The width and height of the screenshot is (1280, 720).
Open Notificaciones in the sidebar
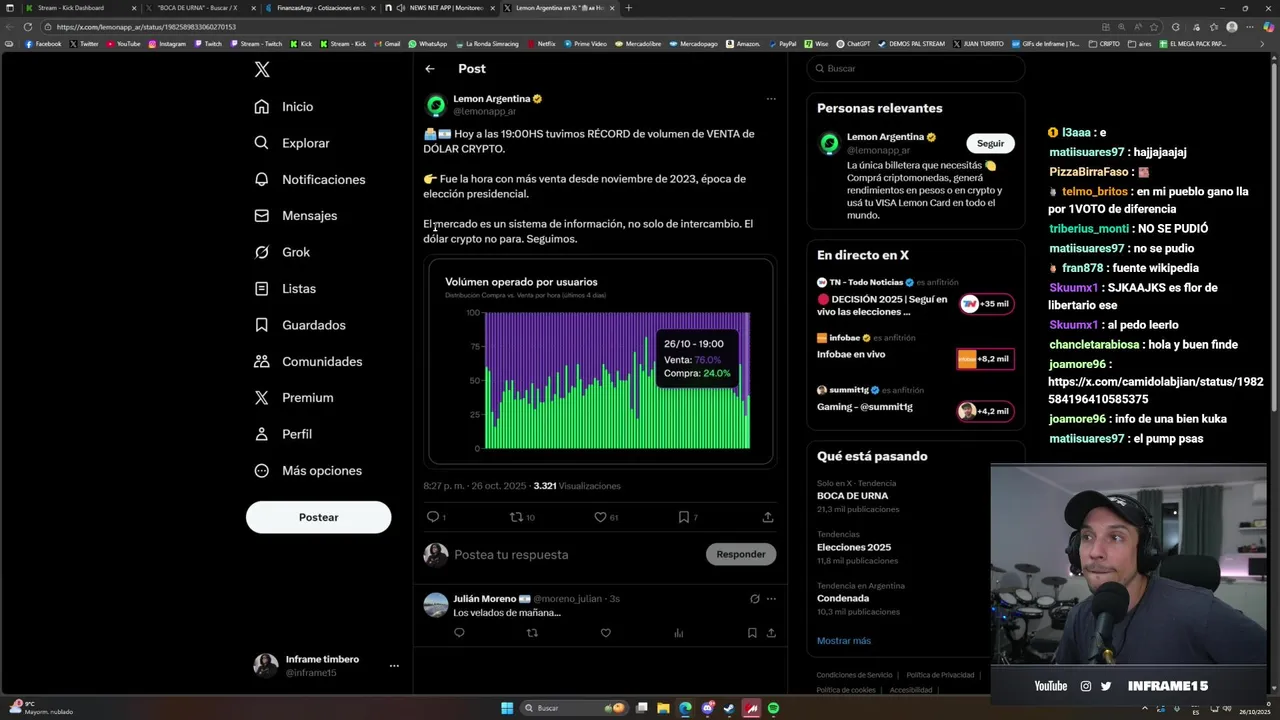point(310,180)
